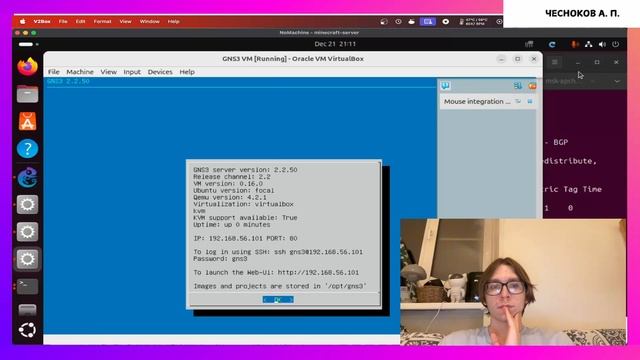Open the Ubuntu volume icon

tap(602, 44)
